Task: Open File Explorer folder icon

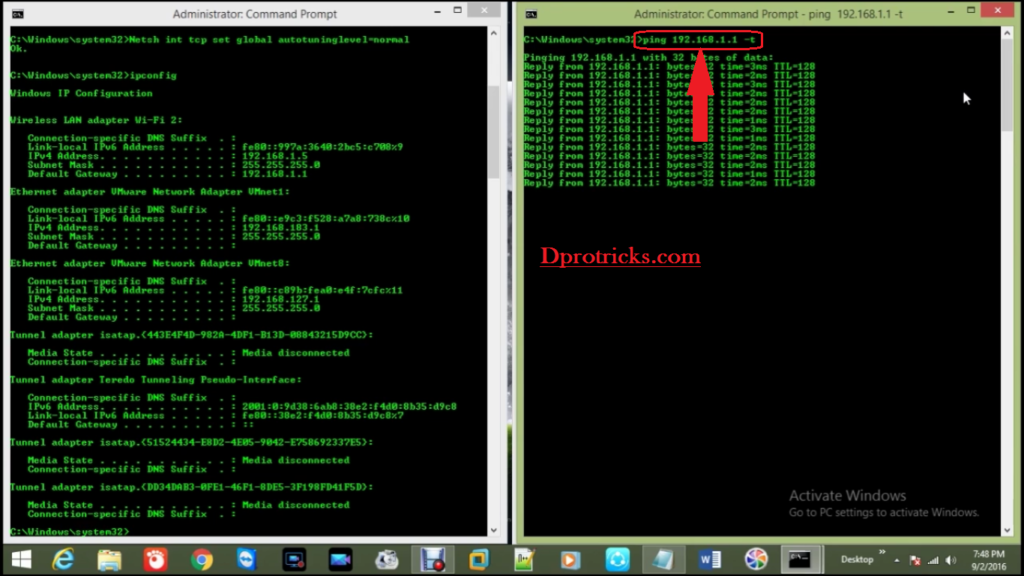Action: (109, 560)
